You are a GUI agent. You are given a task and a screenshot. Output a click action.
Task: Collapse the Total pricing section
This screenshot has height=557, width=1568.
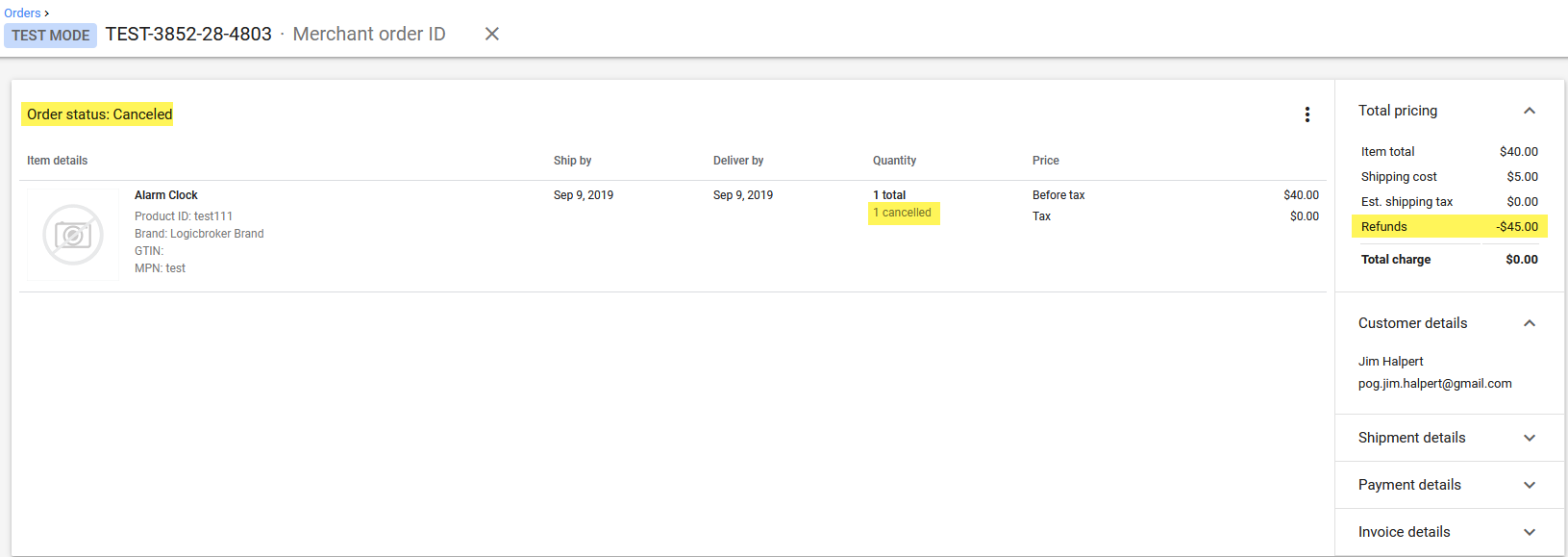click(x=1529, y=111)
